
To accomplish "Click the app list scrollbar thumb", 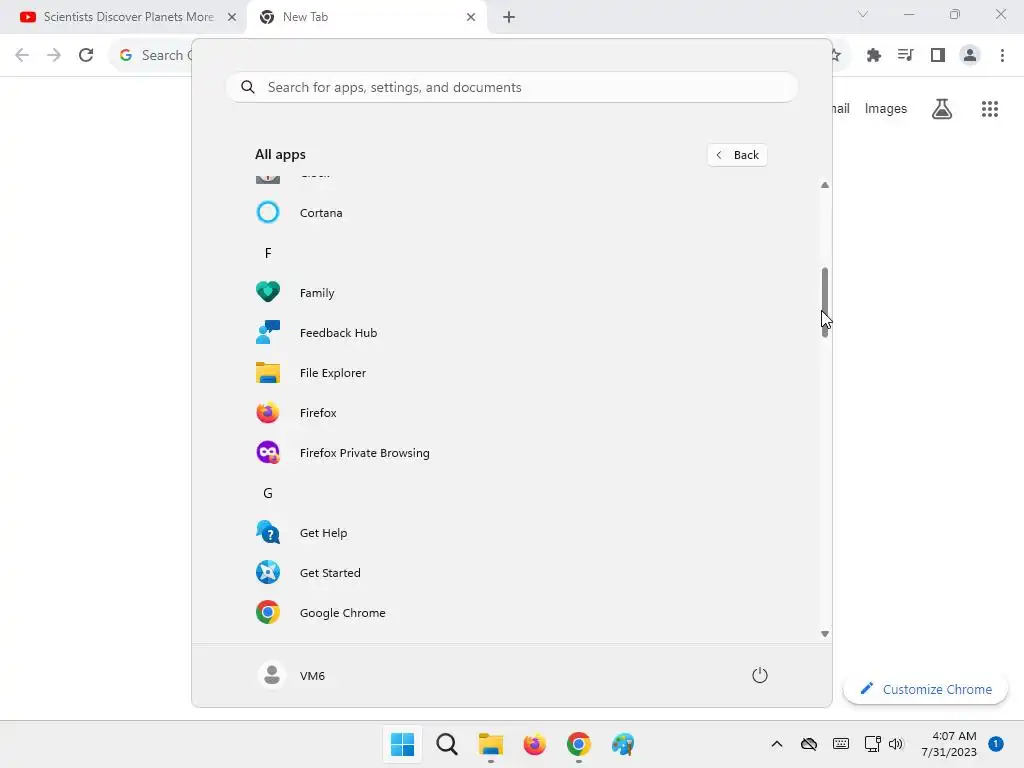I will coord(825,302).
